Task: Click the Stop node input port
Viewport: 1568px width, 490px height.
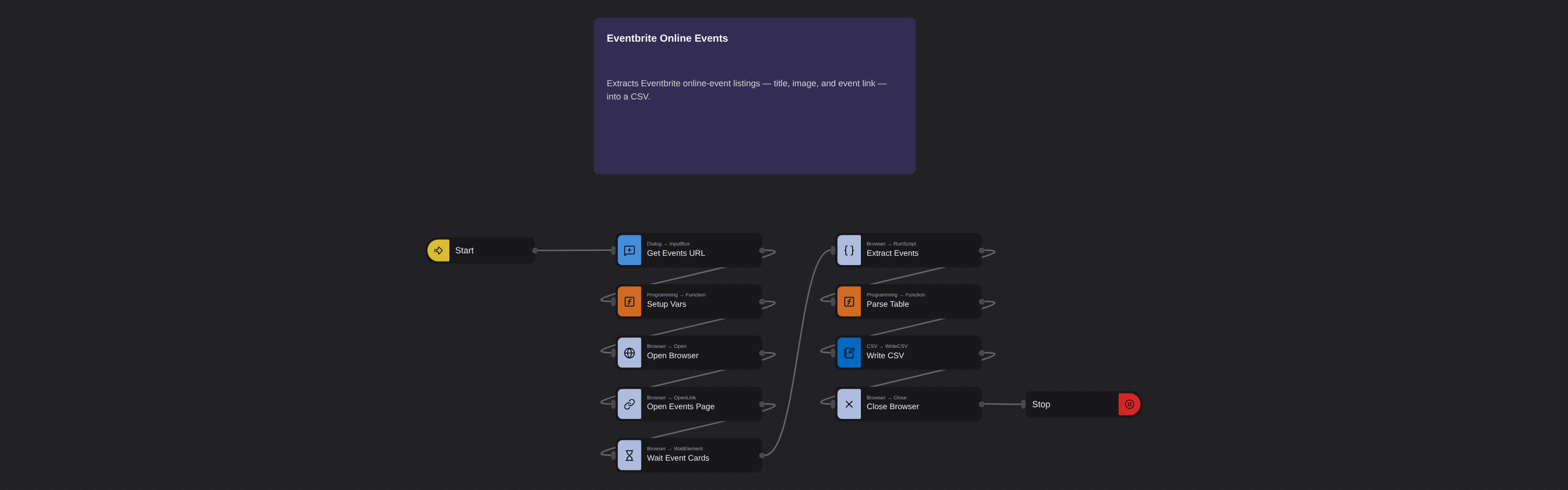Action: tap(1023, 404)
